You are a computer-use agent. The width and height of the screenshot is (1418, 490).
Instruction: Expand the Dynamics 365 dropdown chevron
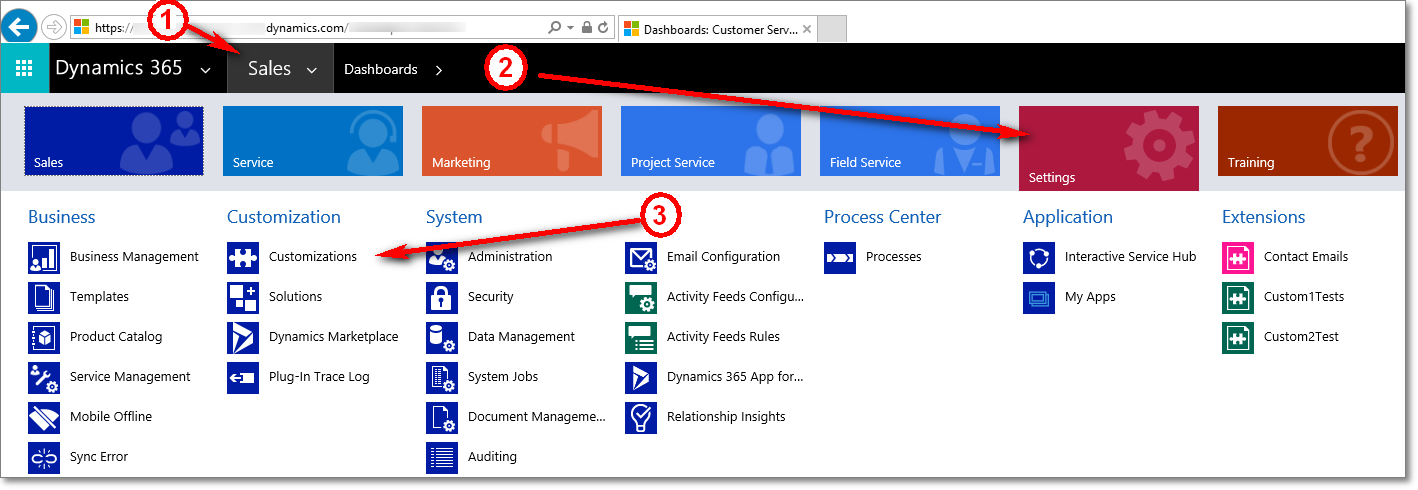(206, 70)
